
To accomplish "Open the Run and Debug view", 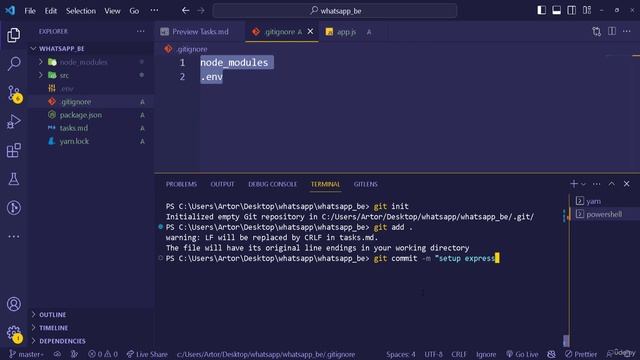I will pos(13,122).
